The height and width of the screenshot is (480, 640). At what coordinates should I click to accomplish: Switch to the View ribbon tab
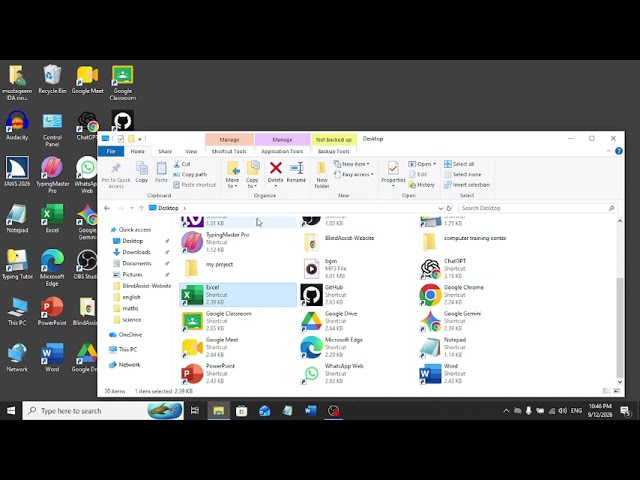pyautogui.click(x=191, y=151)
